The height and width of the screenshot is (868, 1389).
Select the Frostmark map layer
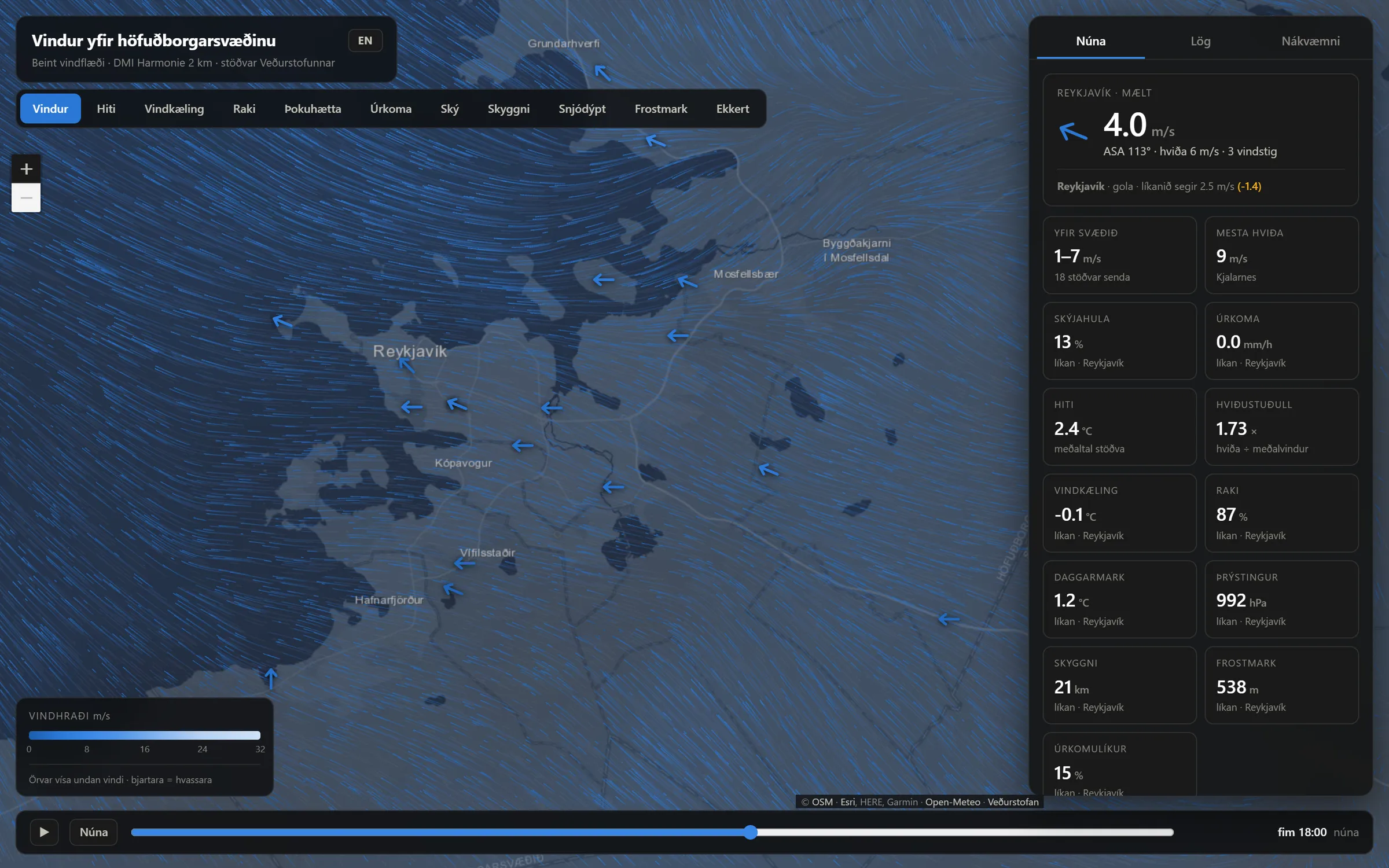coord(661,109)
